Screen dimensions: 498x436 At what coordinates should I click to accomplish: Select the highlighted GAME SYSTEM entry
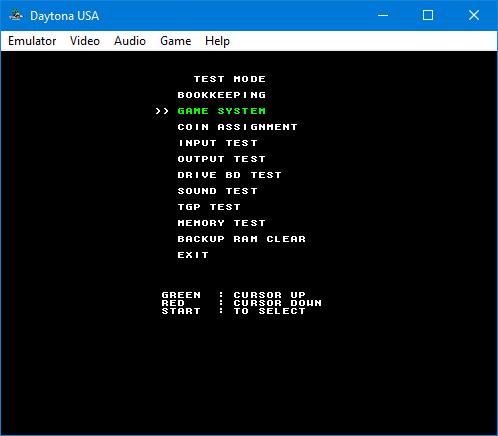click(222, 111)
